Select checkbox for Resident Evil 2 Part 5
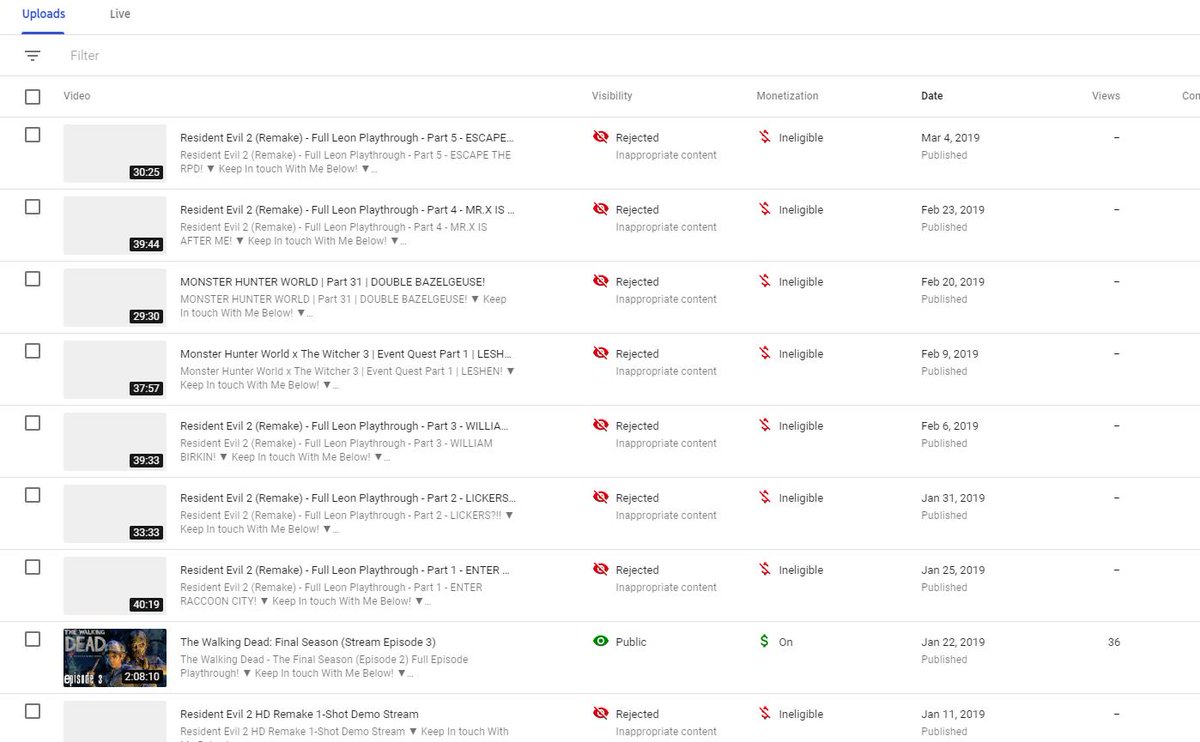Image resolution: width=1200 pixels, height=742 pixels. click(x=33, y=135)
